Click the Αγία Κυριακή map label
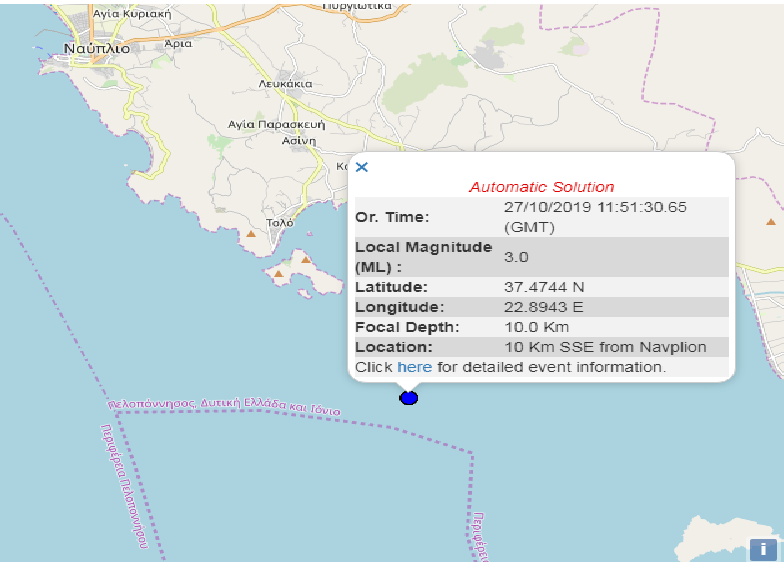The width and height of the screenshot is (784, 562). [131, 15]
